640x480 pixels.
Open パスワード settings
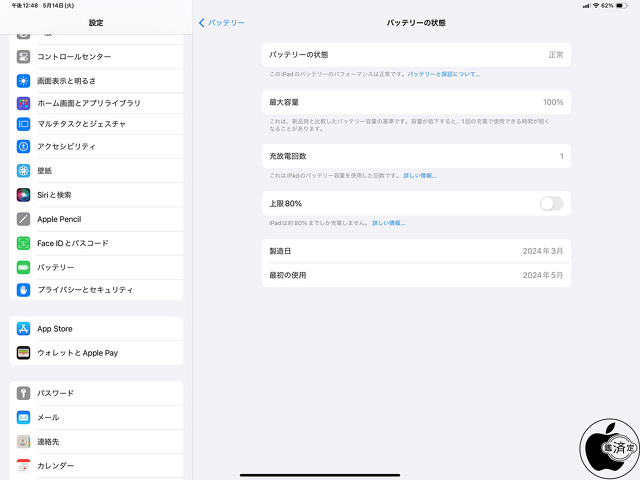click(96, 393)
